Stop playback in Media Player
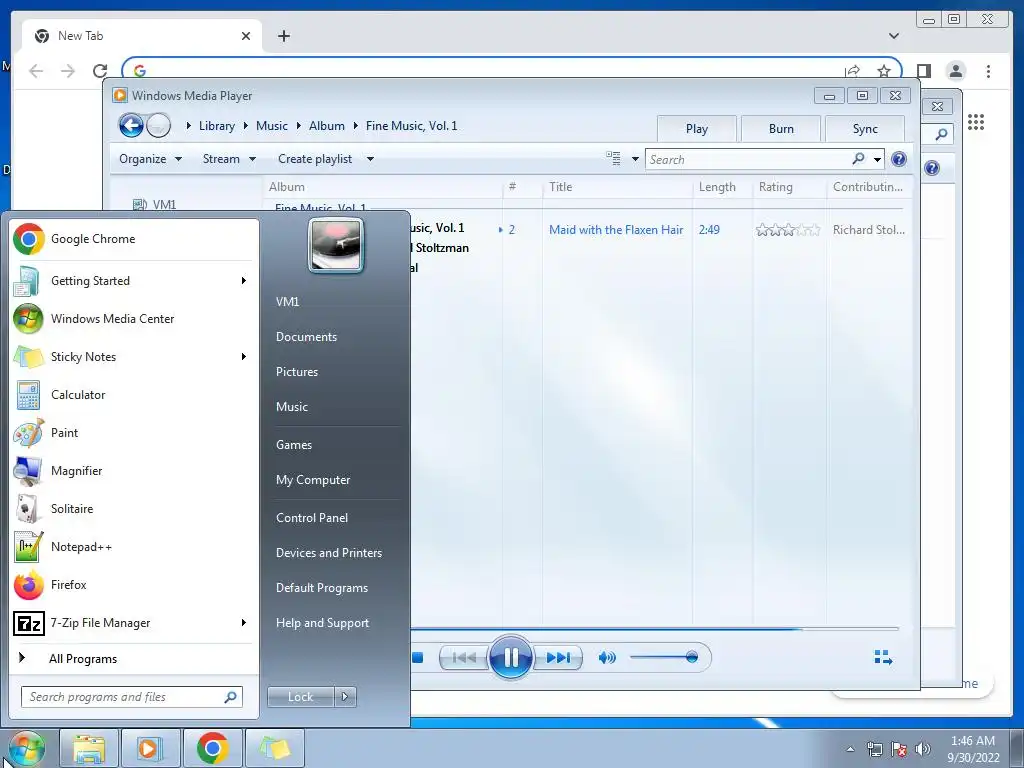 point(418,658)
